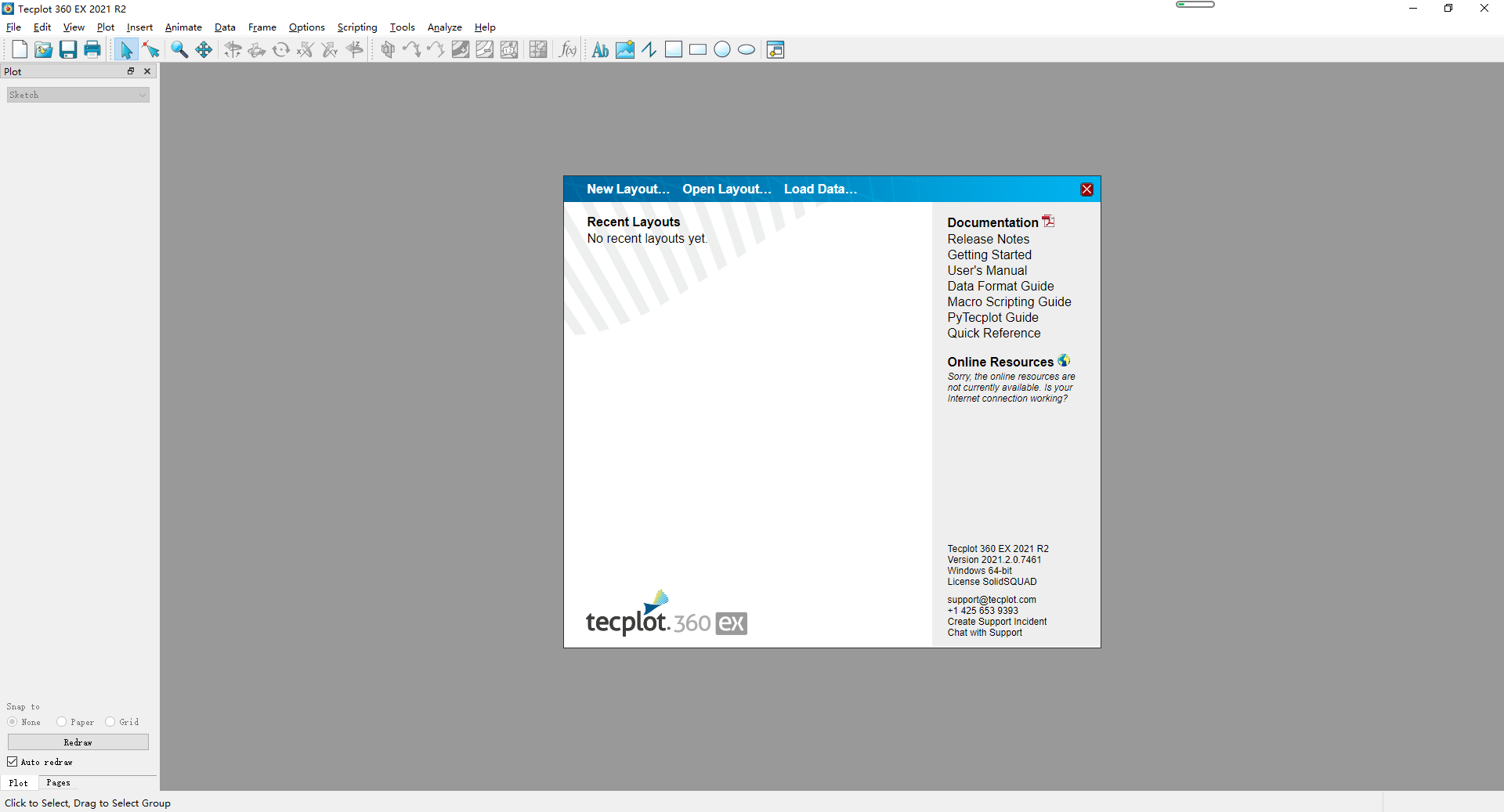Toggle the Auto redraw checkbox
This screenshot has width=1504, height=812.
pos(13,762)
